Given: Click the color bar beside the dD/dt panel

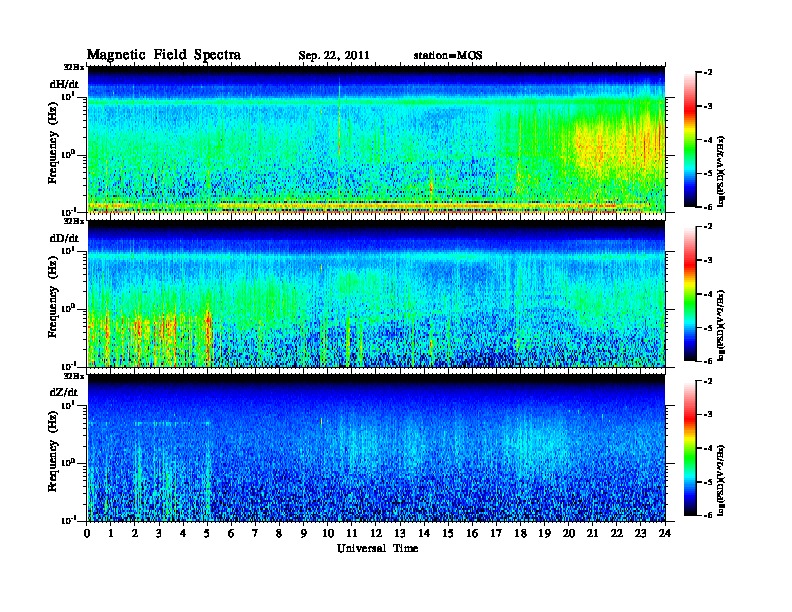Looking at the screenshot, I should tap(689, 294).
